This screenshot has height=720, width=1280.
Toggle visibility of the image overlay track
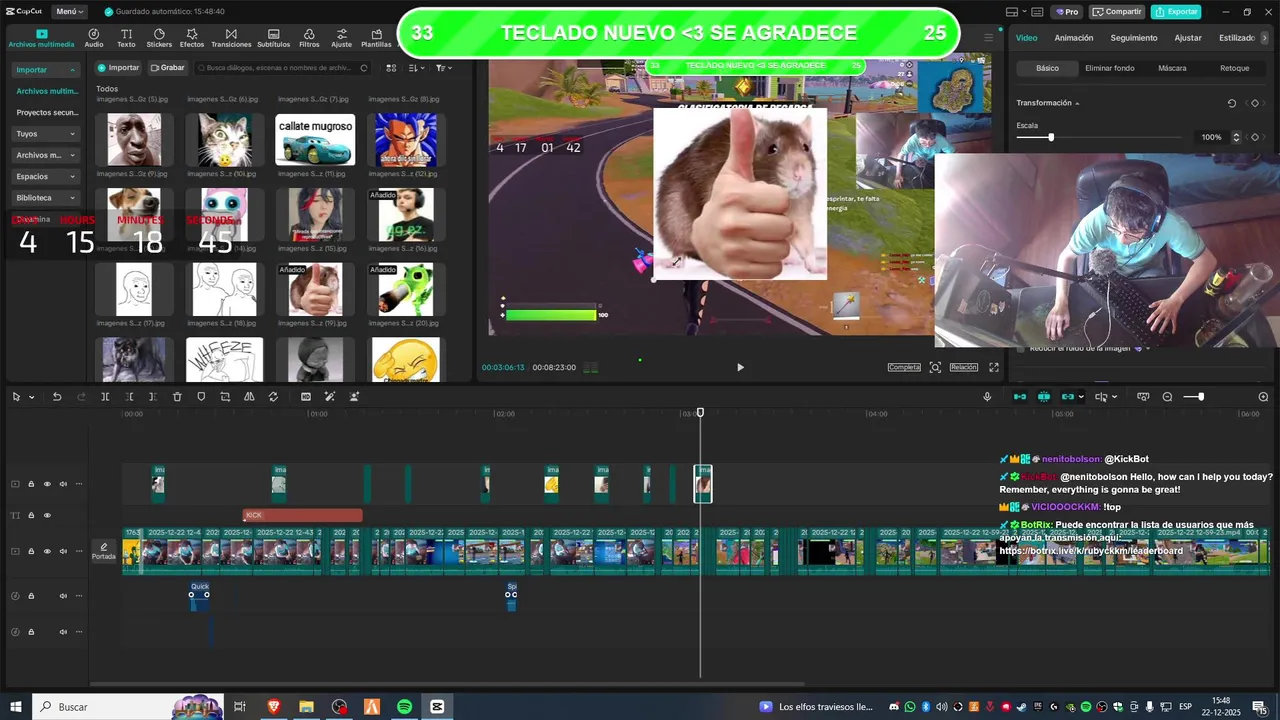47,484
